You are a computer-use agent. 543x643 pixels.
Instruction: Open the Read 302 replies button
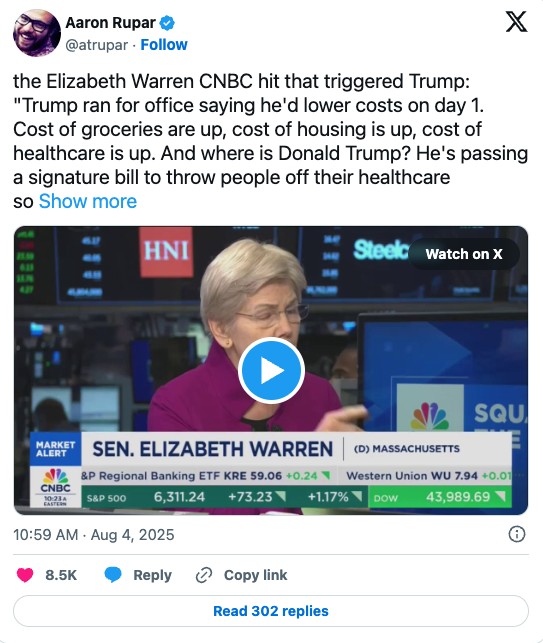[x=271, y=611]
